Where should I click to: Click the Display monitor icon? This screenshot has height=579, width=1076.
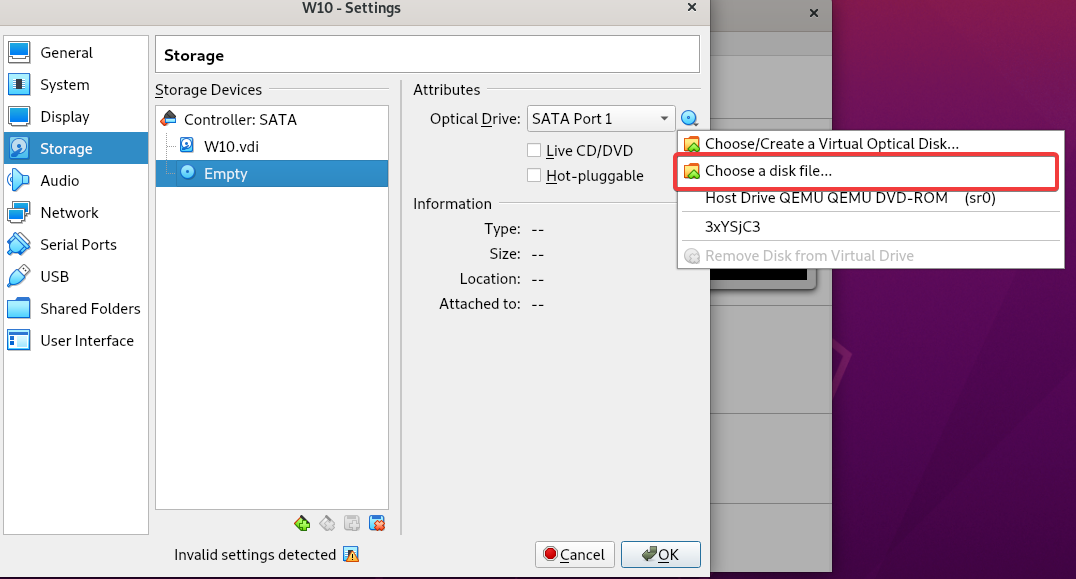19,117
